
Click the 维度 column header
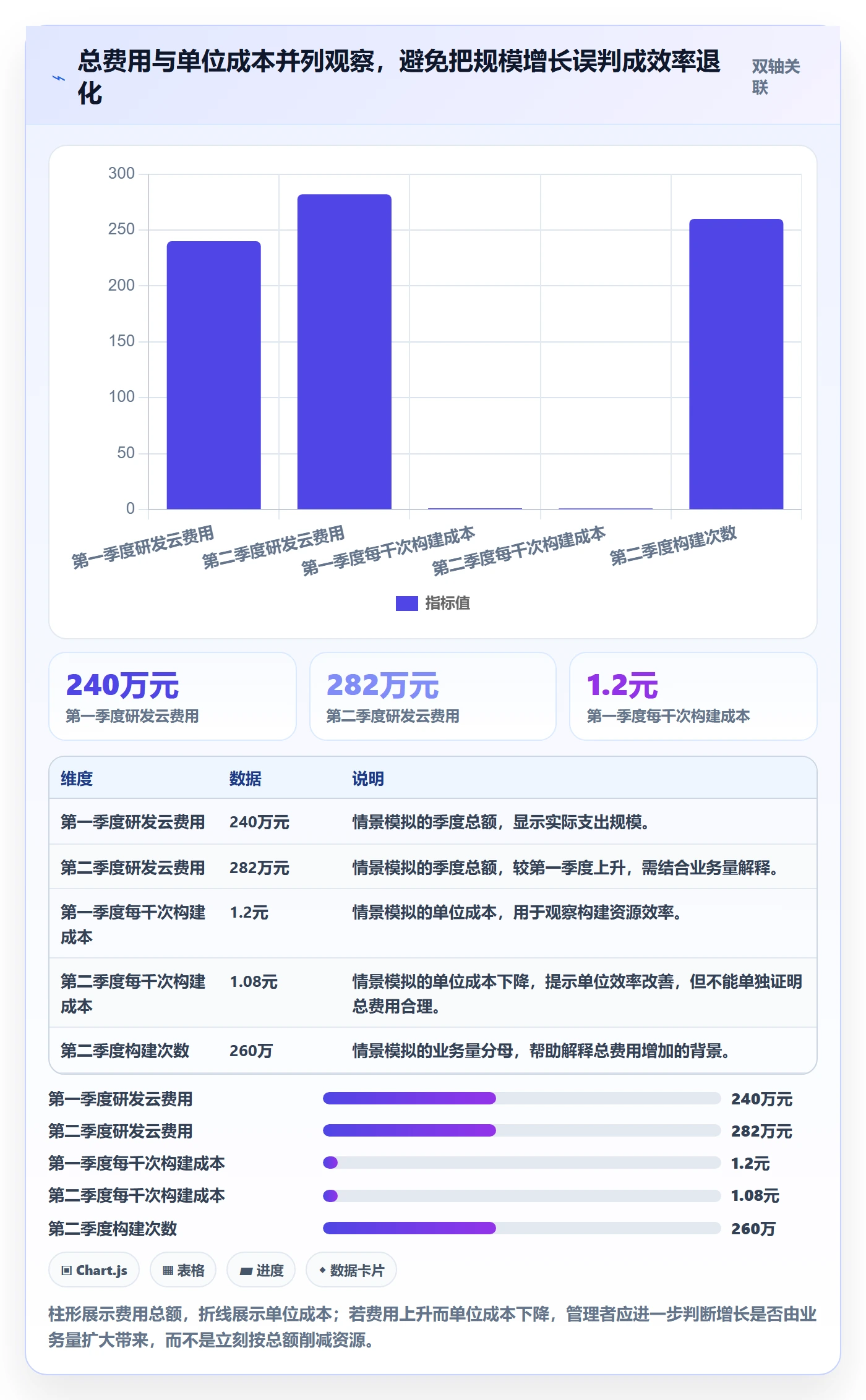77,779
